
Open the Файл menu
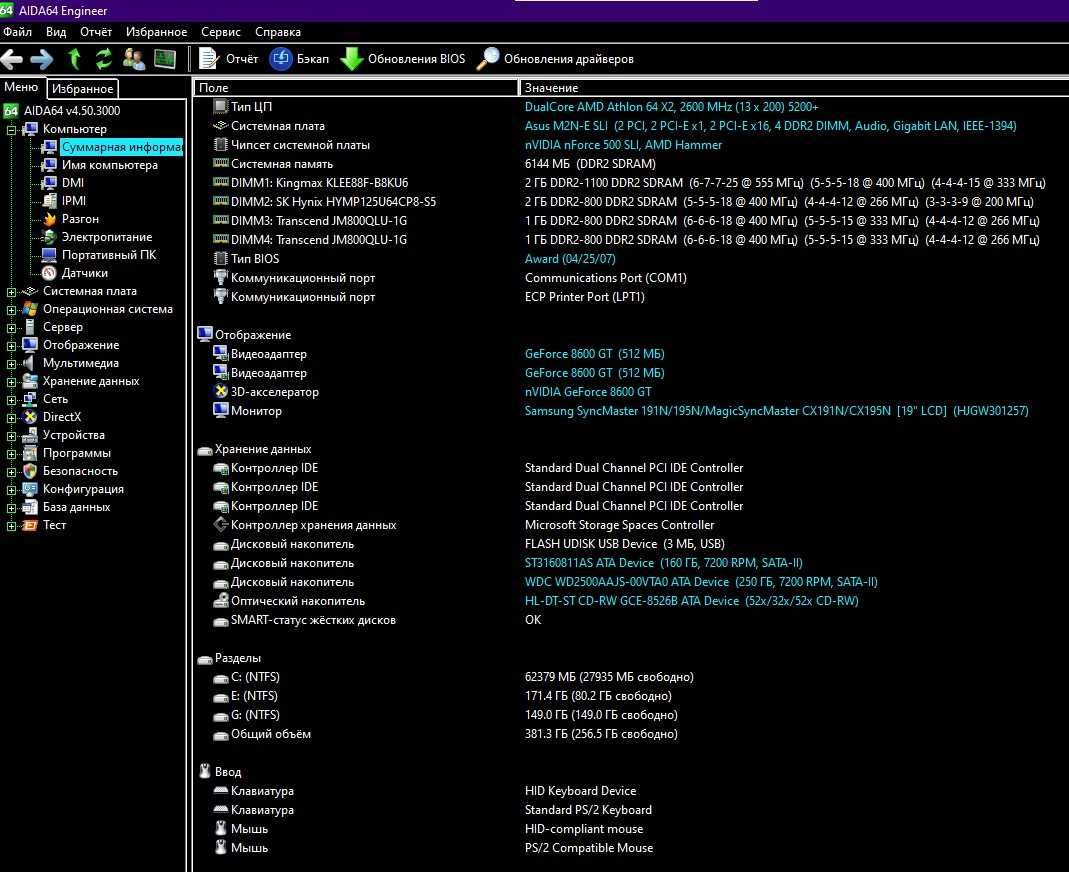pyautogui.click(x=18, y=32)
